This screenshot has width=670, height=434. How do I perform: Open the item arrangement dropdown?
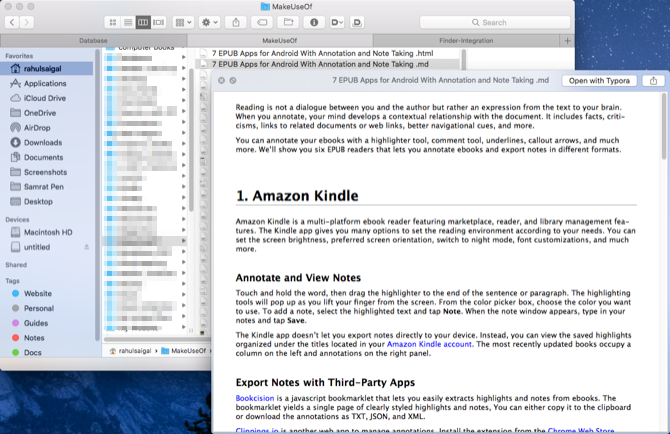click(x=183, y=21)
